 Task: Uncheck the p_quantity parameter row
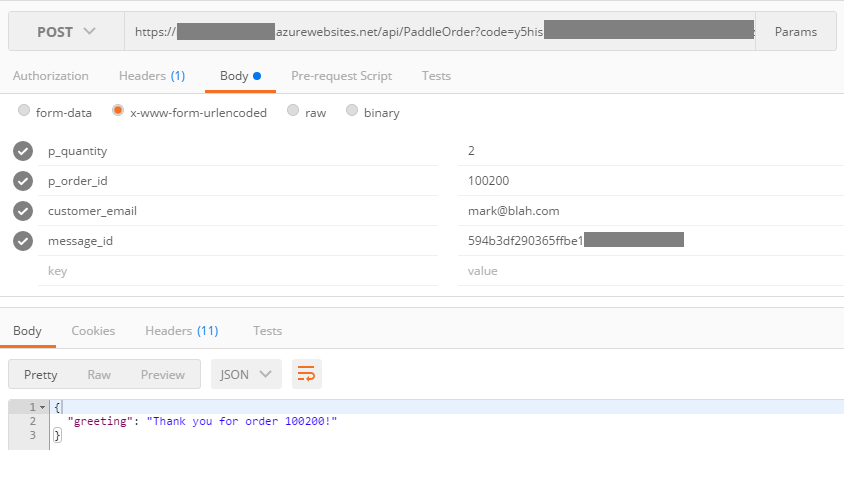(x=23, y=151)
